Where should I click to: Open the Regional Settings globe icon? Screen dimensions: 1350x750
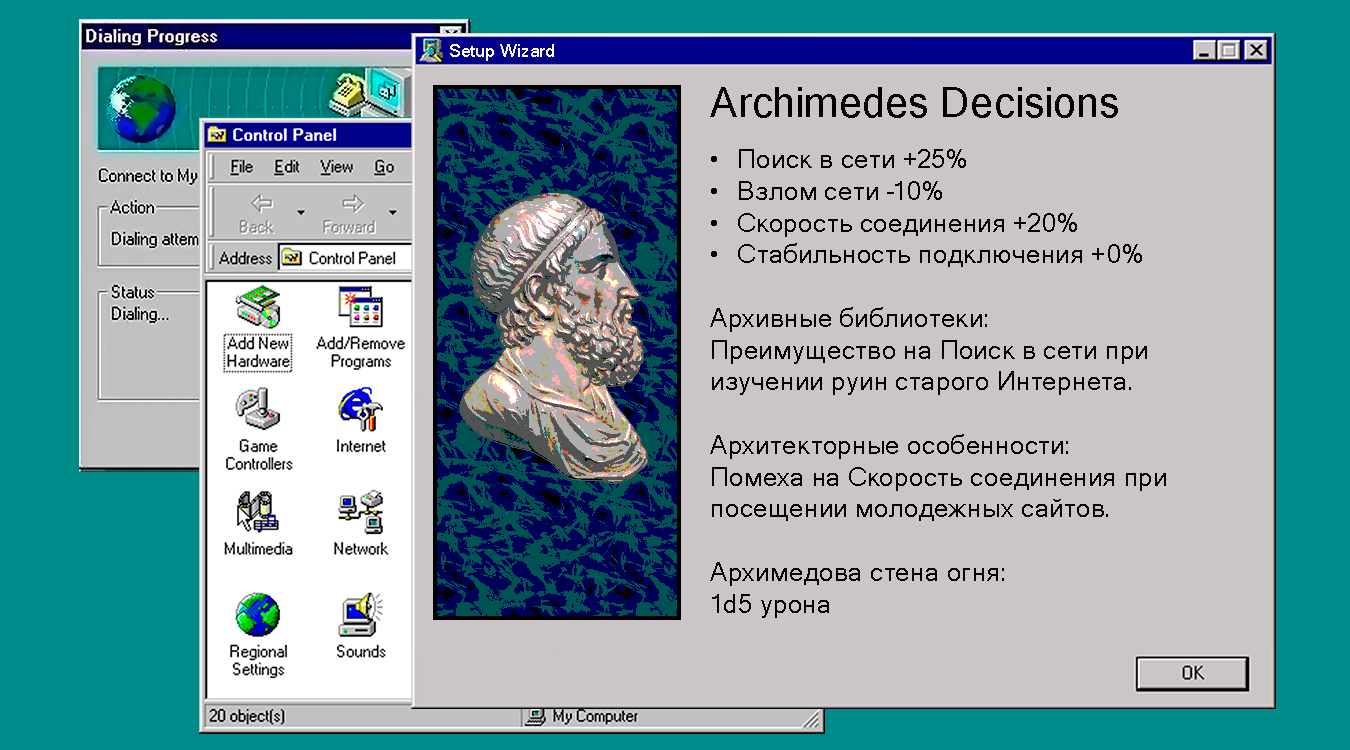tap(258, 614)
